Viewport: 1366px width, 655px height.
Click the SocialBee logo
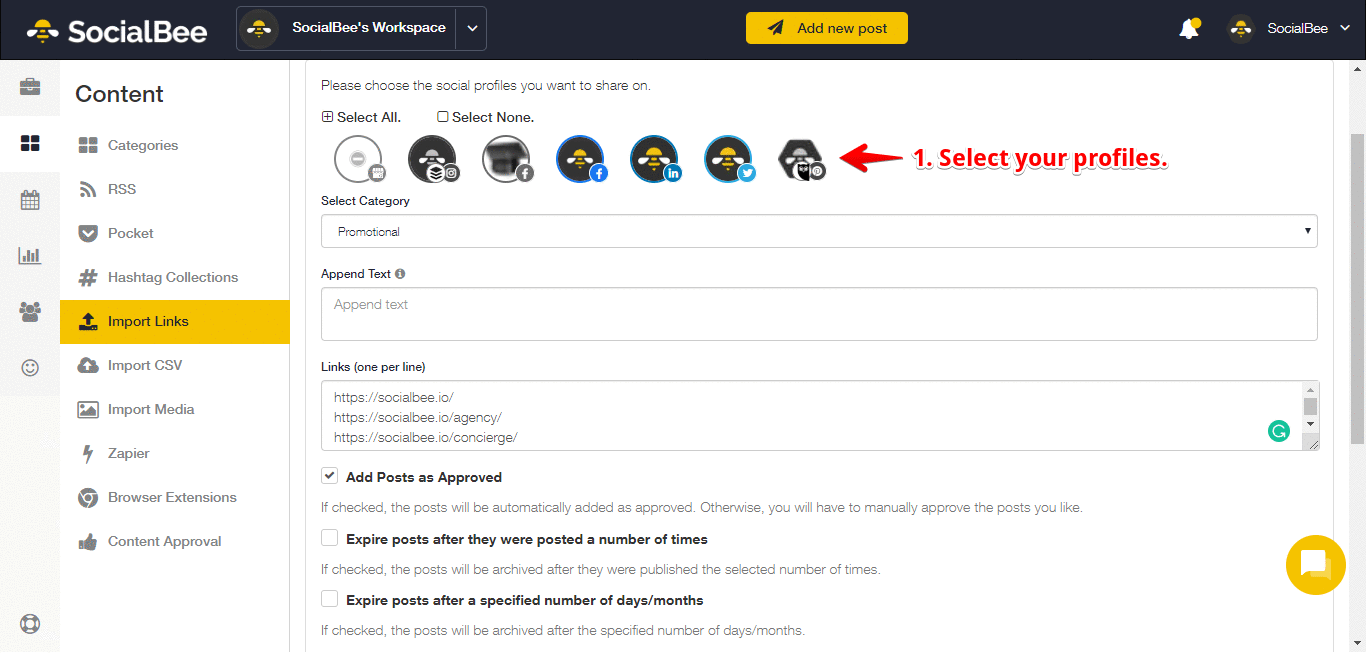coord(117,31)
